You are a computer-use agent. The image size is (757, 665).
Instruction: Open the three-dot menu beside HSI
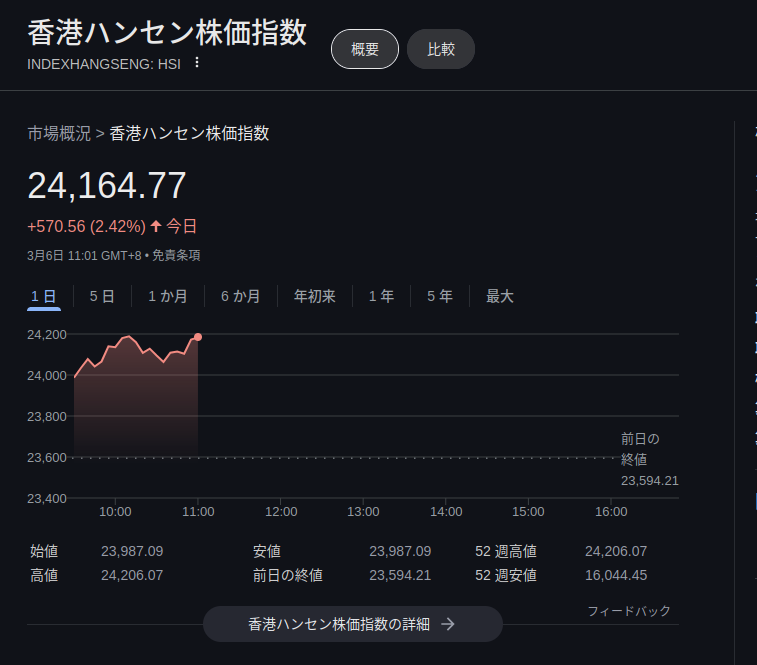pyautogui.click(x=197, y=63)
